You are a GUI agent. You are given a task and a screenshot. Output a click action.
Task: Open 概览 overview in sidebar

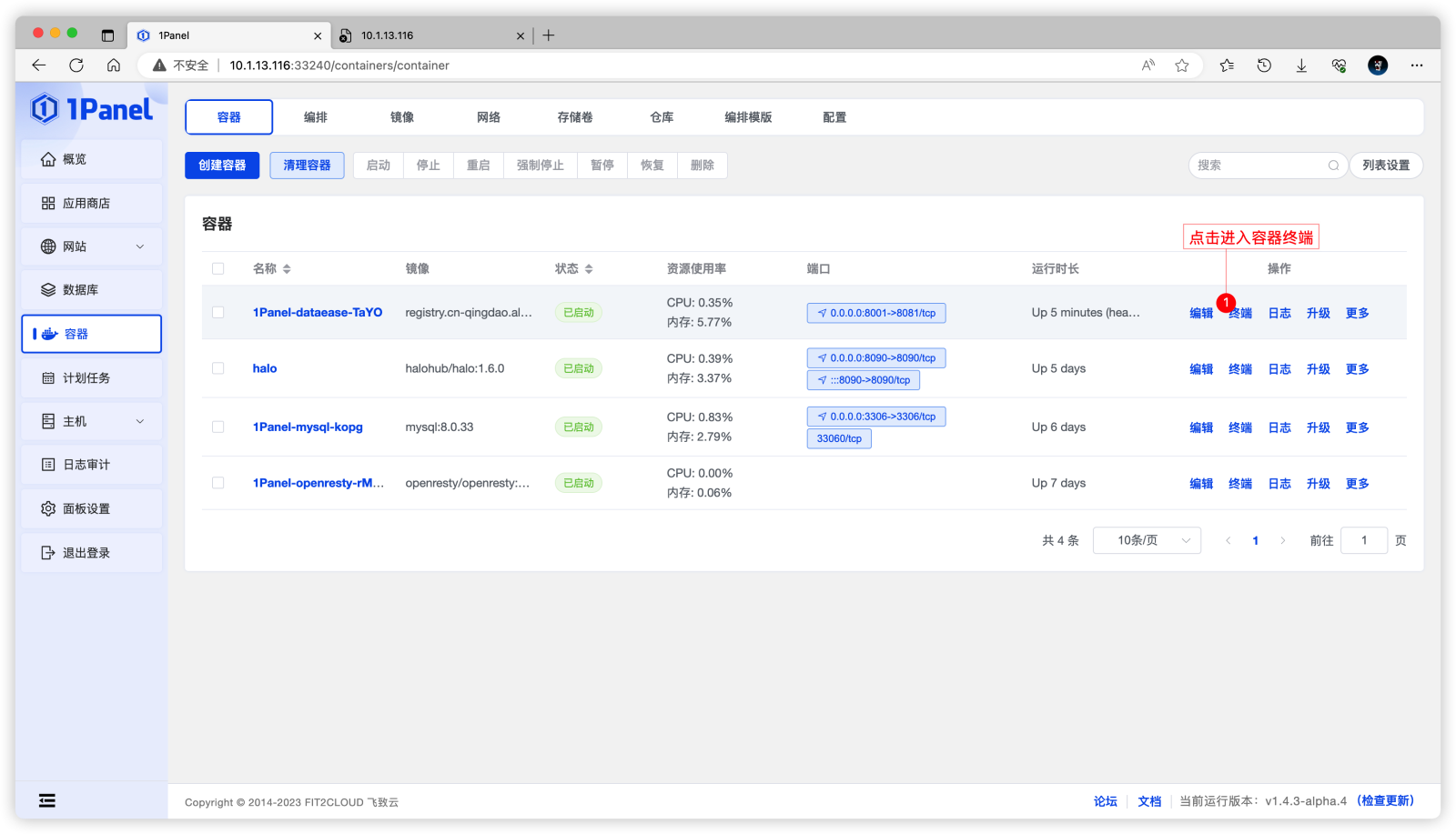tap(92, 159)
